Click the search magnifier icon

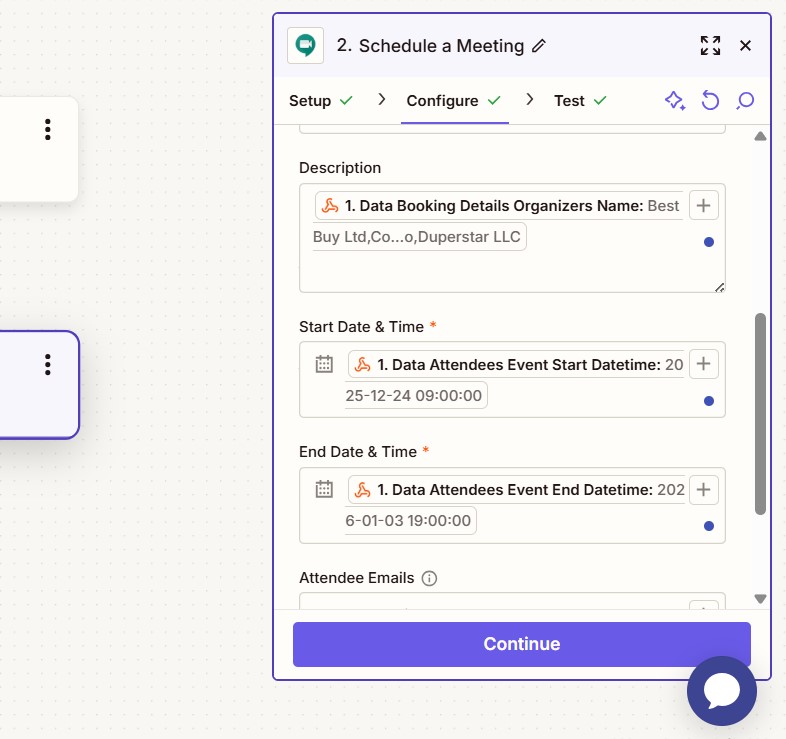click(x=745, y=101)
